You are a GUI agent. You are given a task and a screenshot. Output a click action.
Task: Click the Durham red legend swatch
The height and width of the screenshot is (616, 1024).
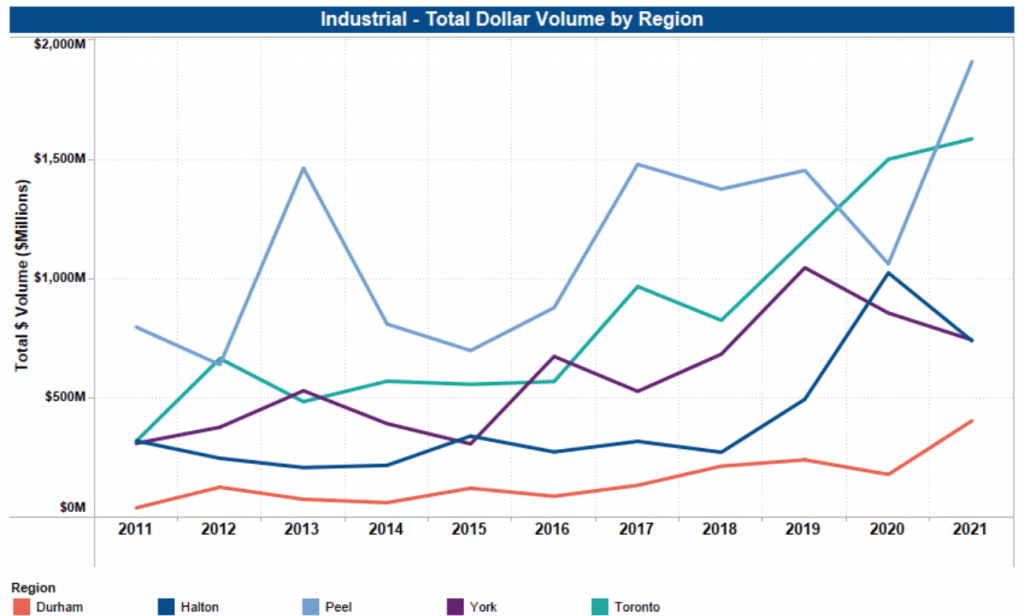tap(22, 607)
